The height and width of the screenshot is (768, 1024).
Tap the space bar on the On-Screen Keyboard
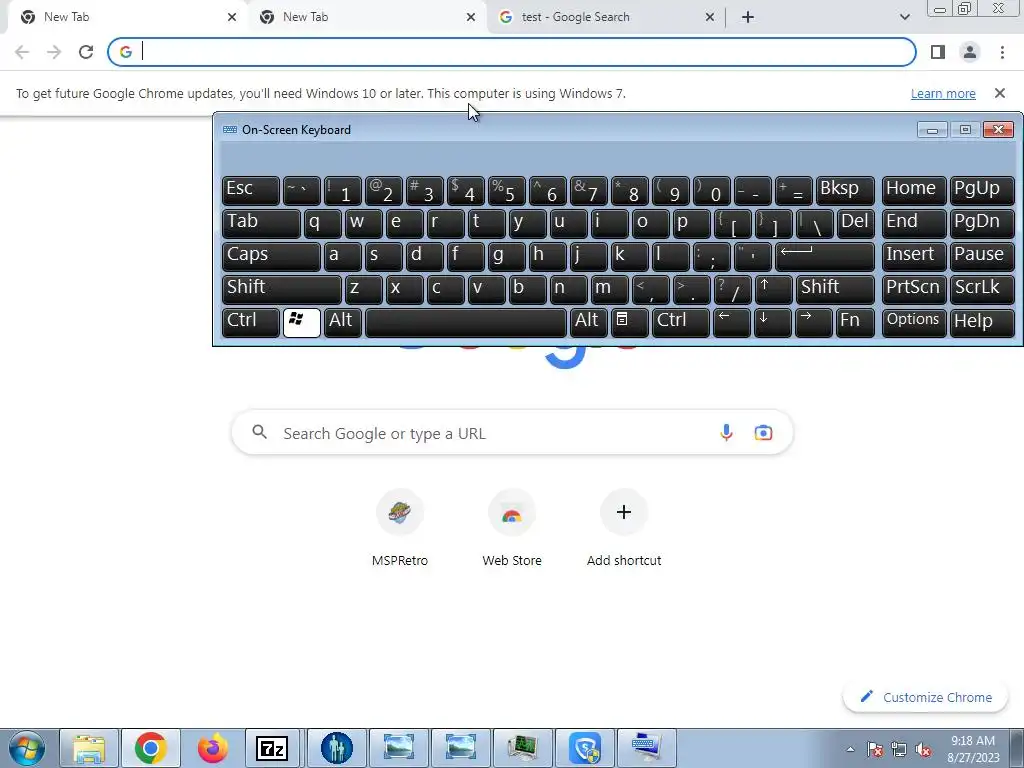point(466,323)
